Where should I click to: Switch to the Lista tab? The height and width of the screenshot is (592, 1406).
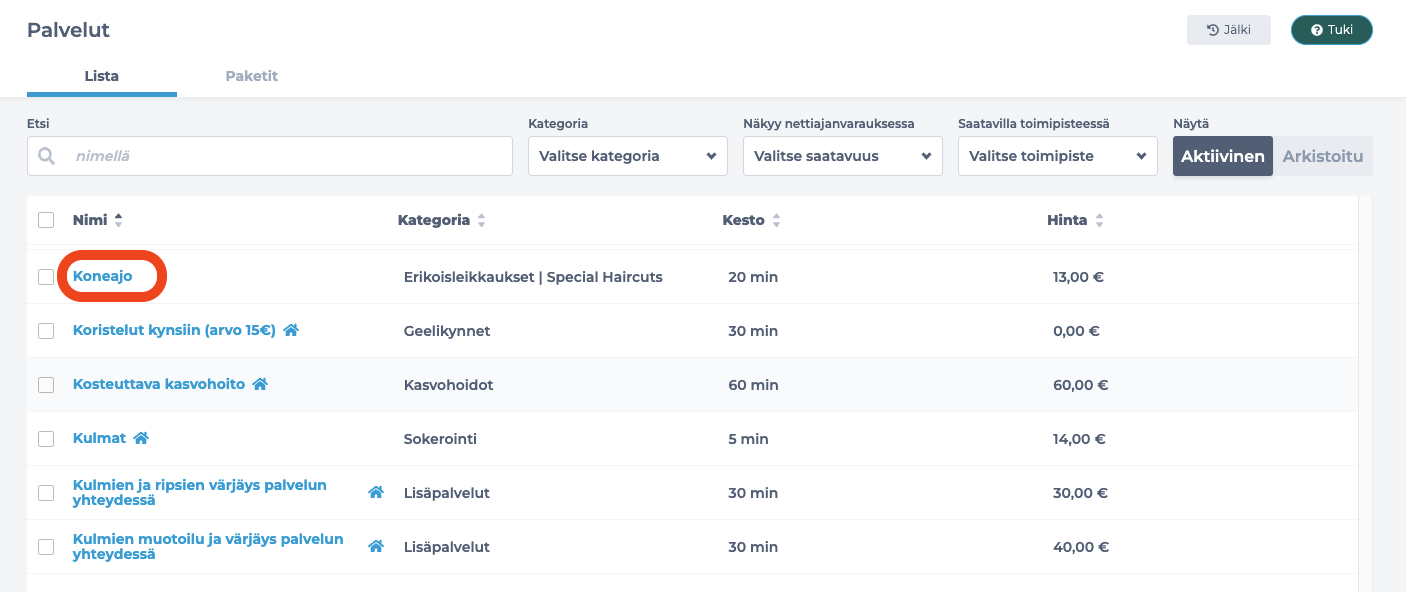(x=102, y=76)
